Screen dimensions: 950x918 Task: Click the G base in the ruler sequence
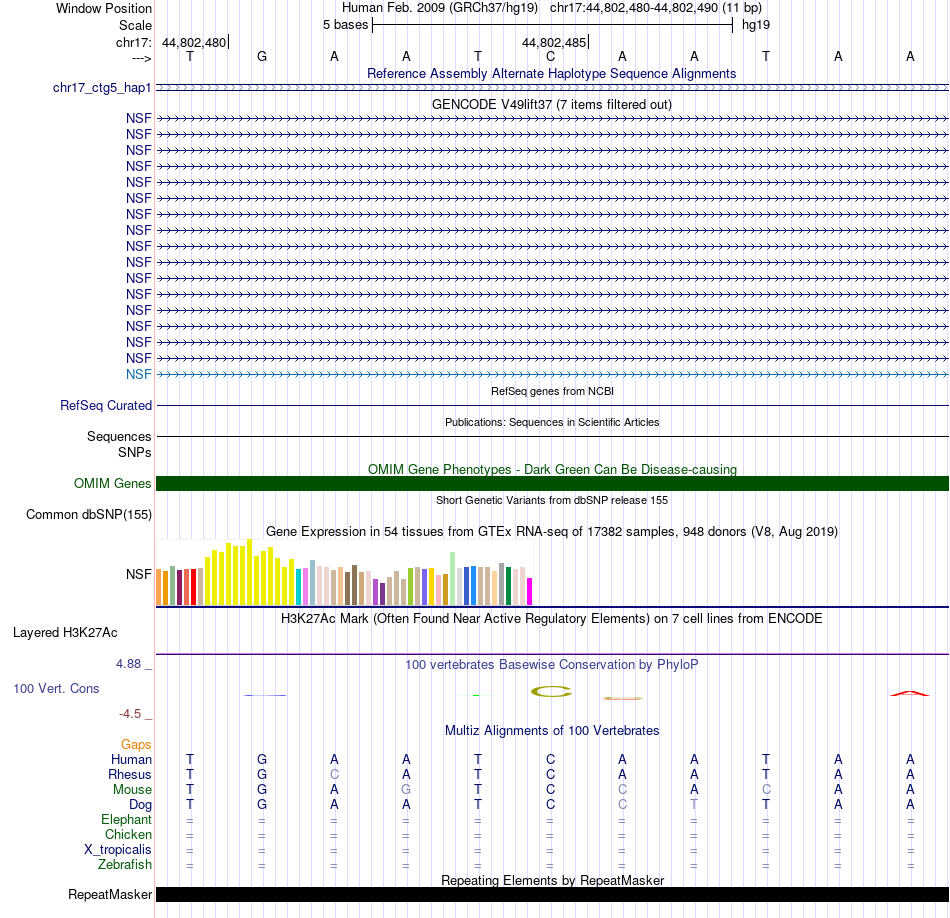[262, 56]
